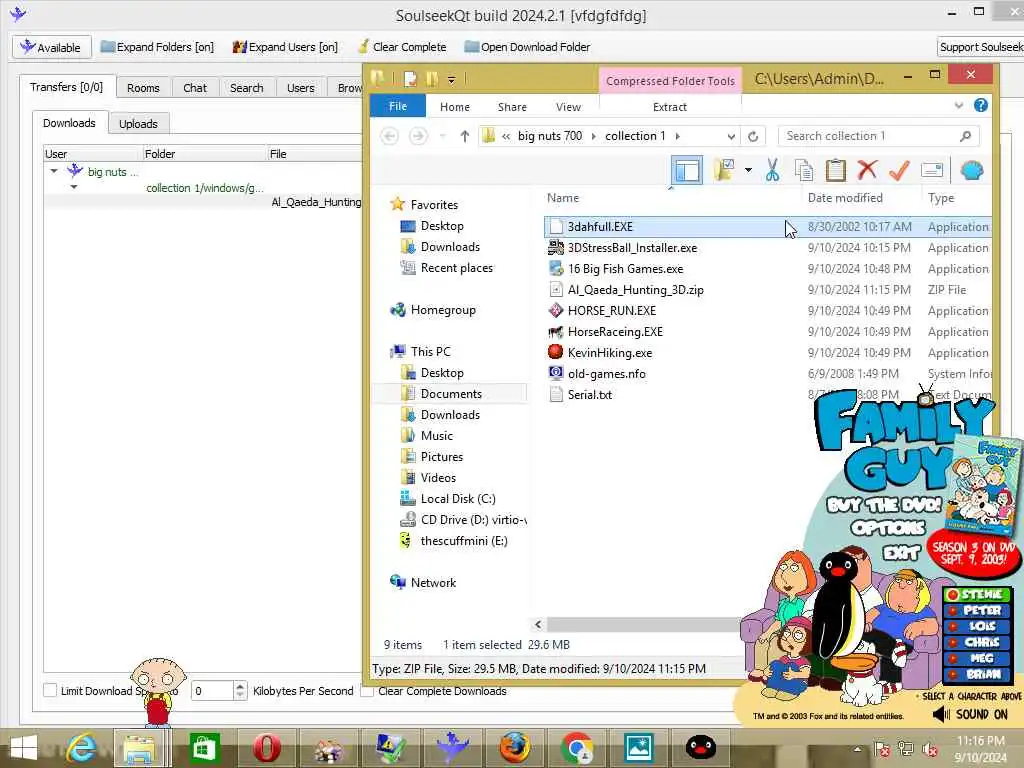Click EXIT in Family Guy widget

pos(902,553)
